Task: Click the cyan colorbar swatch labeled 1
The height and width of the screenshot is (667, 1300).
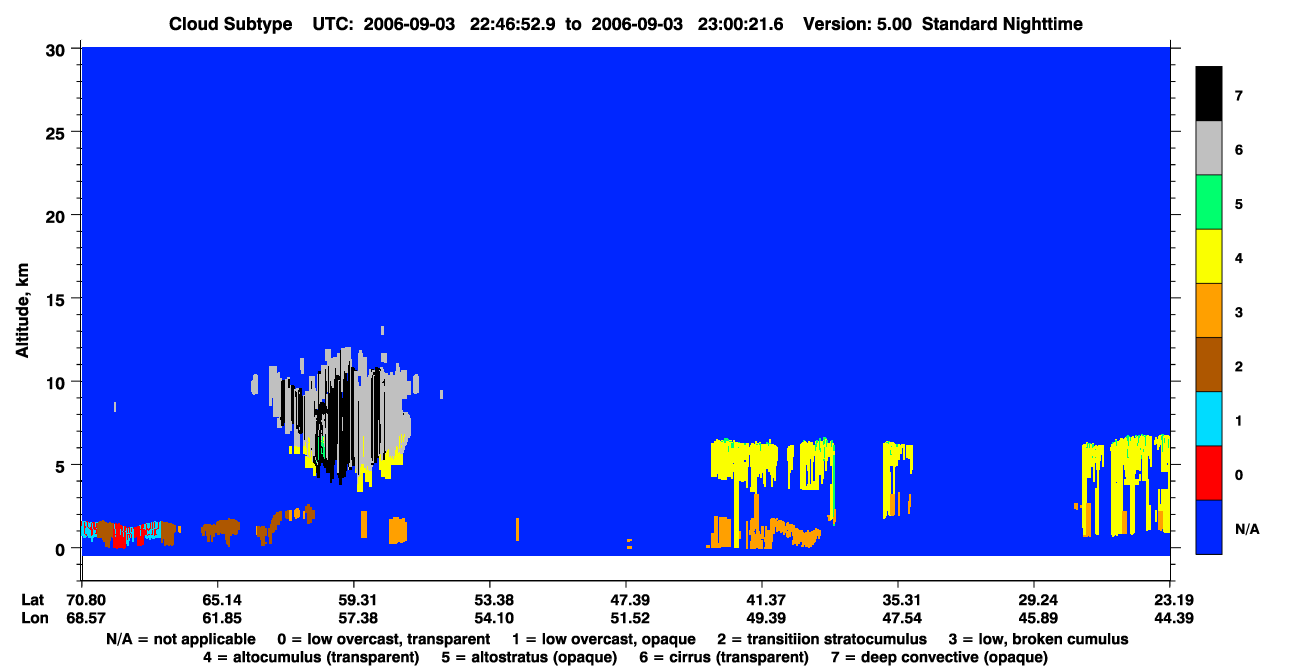Action: pyautogui.click(x=1209, y=418)
